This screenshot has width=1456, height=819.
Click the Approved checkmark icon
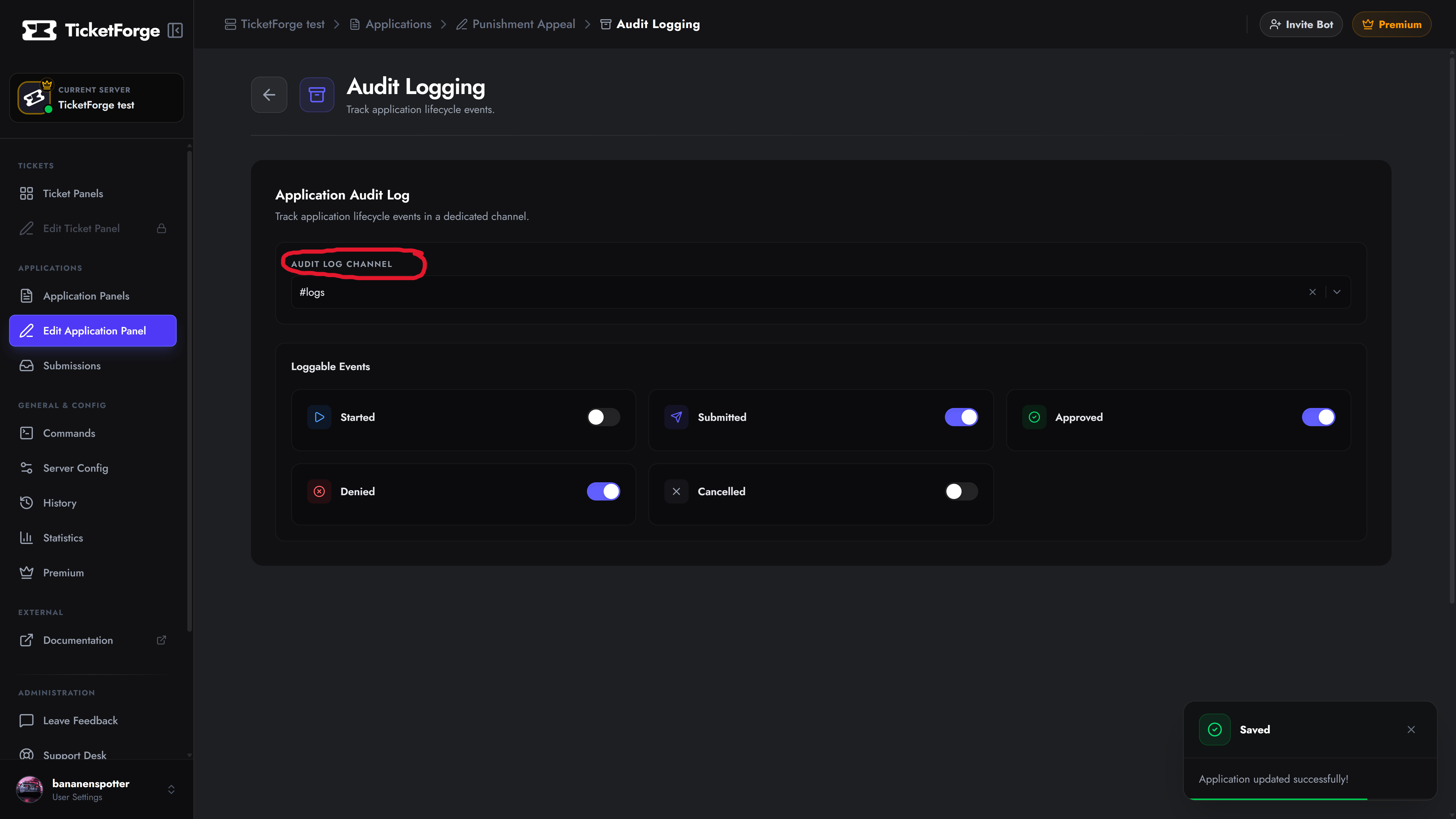tap(1034, 417)
